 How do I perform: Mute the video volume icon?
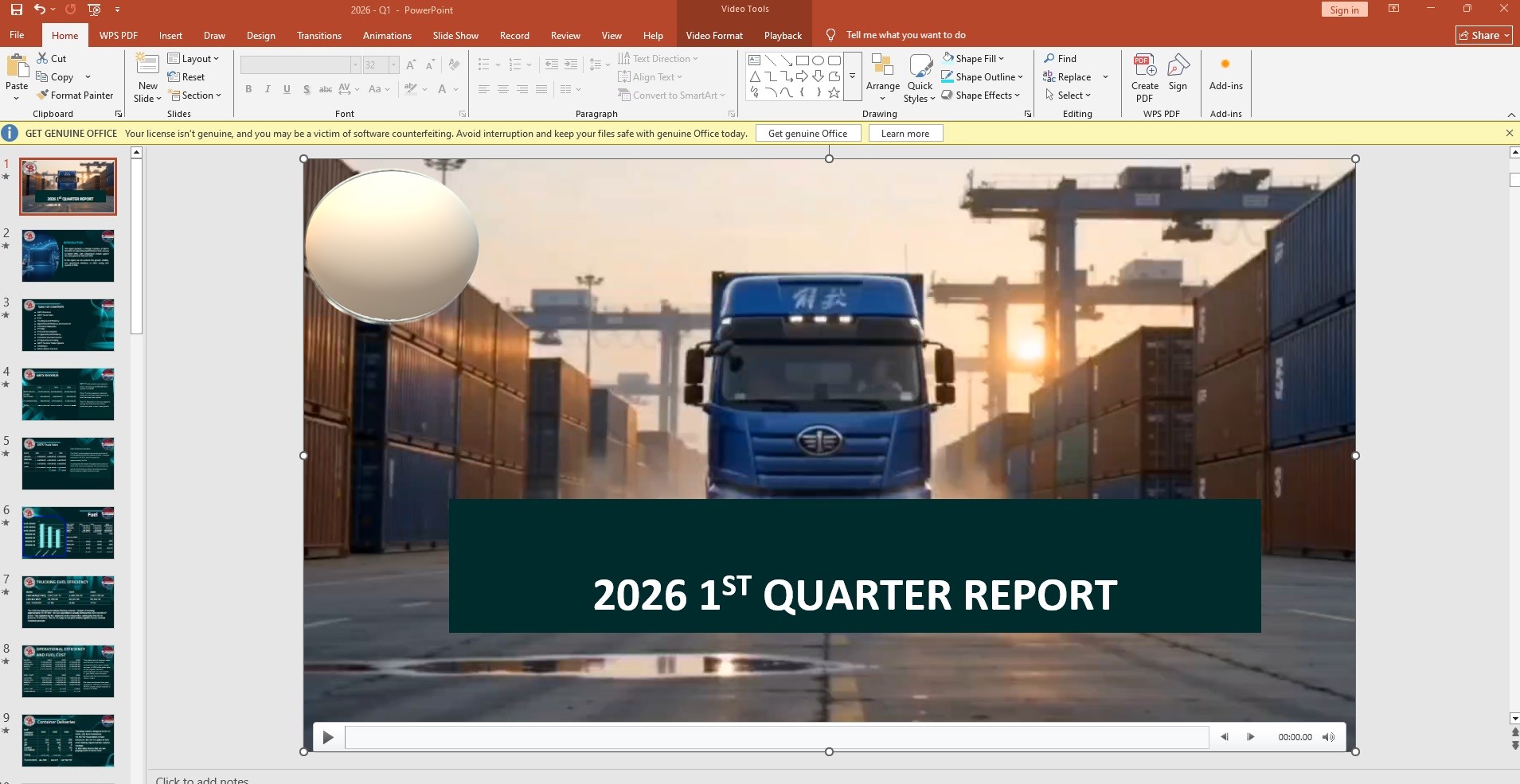(1328, 737)
